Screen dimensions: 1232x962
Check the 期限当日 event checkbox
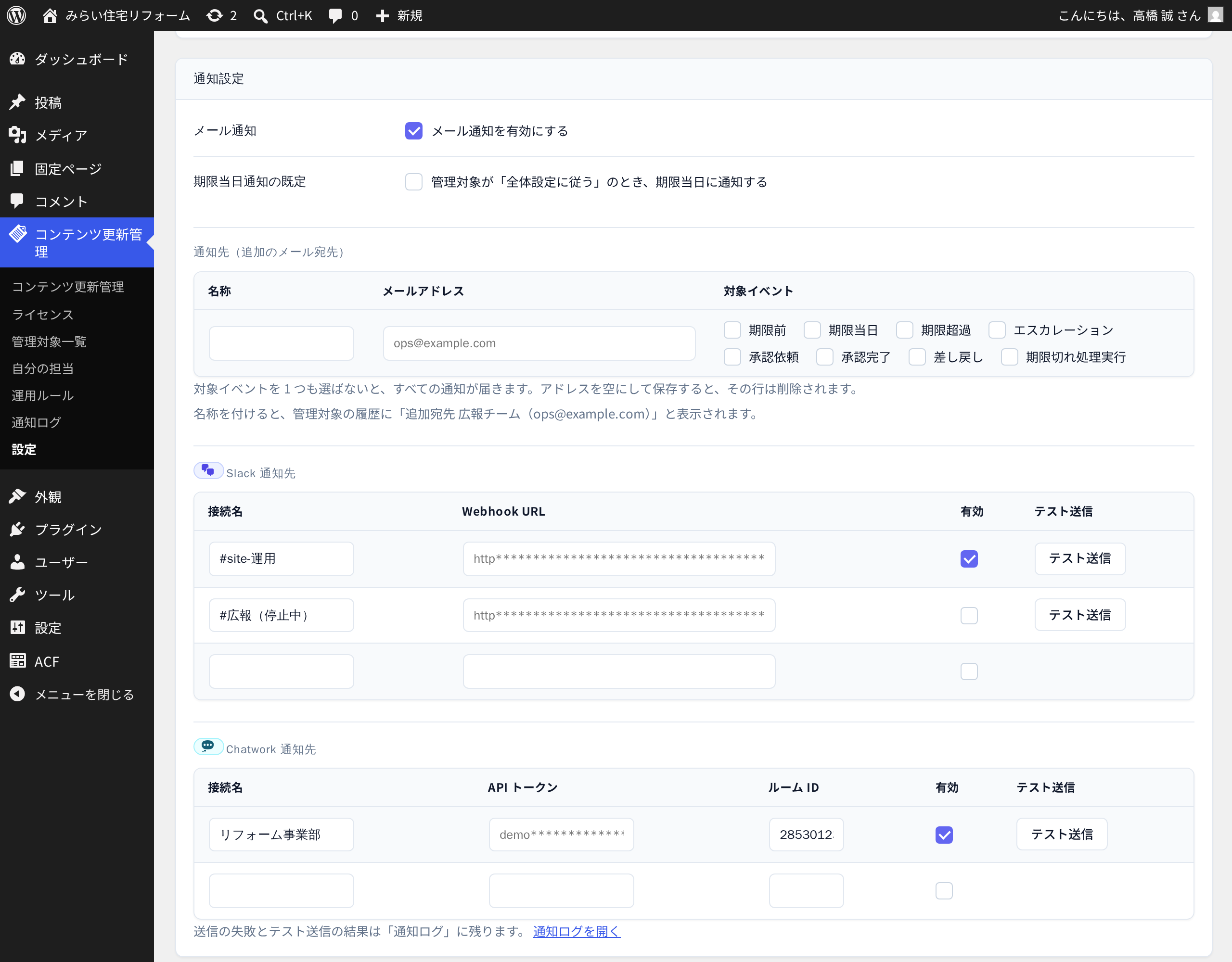click(812, 330)
